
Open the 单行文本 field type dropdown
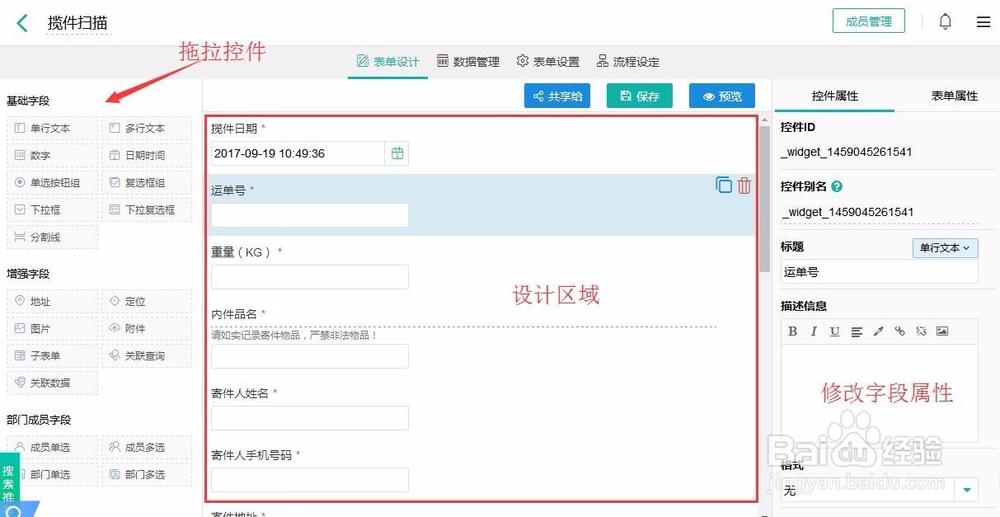pos(945,248)
